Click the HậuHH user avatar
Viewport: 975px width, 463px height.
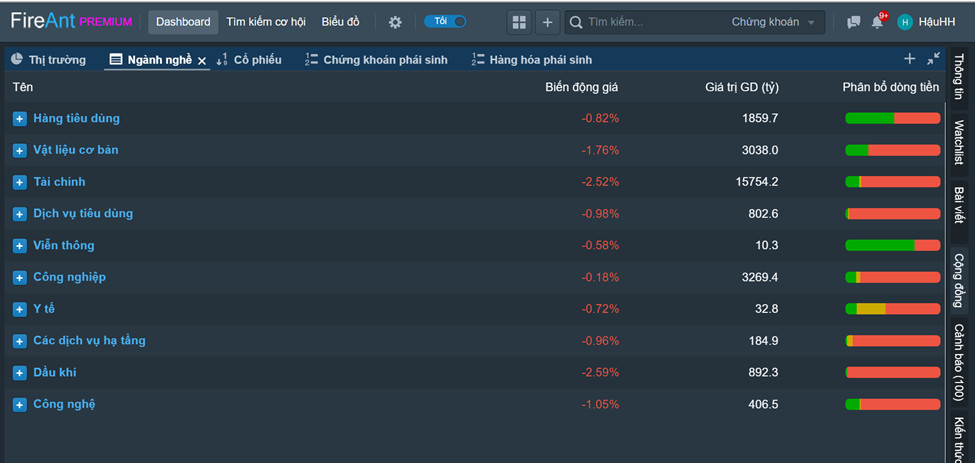pyautogui.click(x=905, y=22)
